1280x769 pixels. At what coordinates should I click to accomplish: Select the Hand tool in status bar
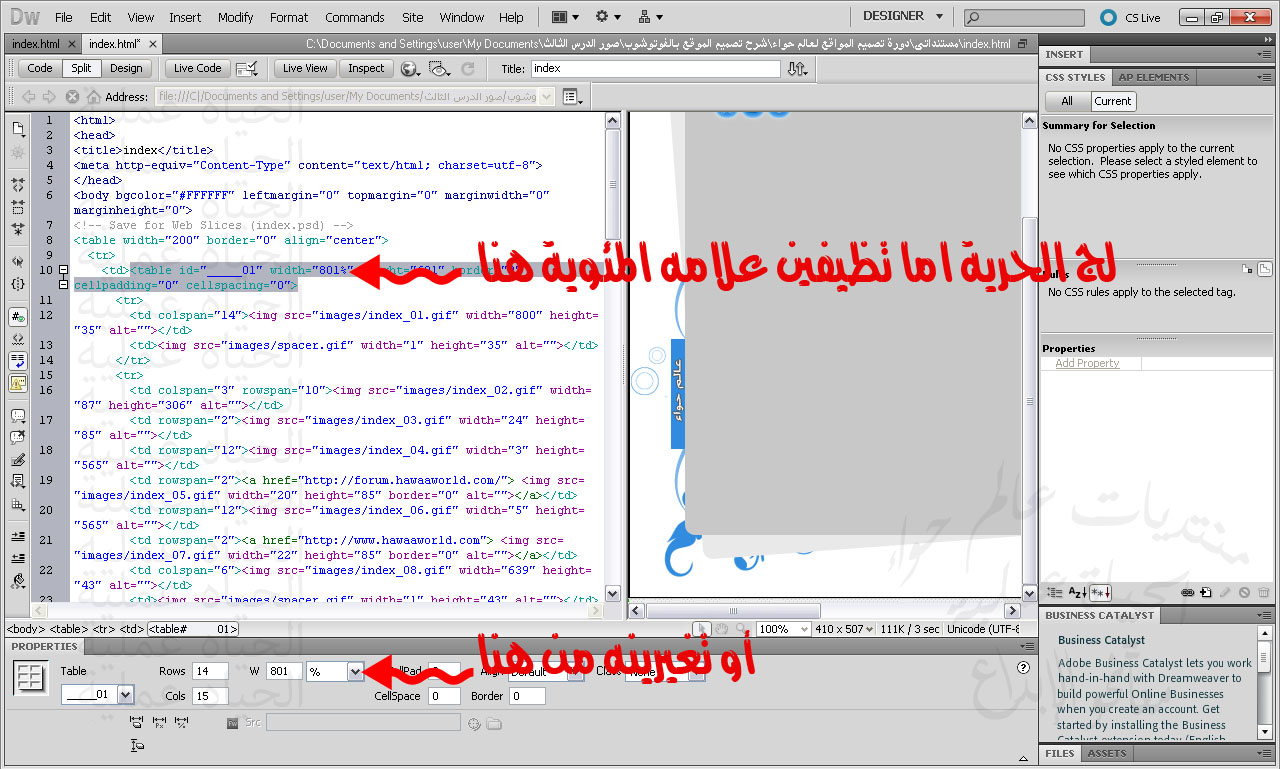721,629
